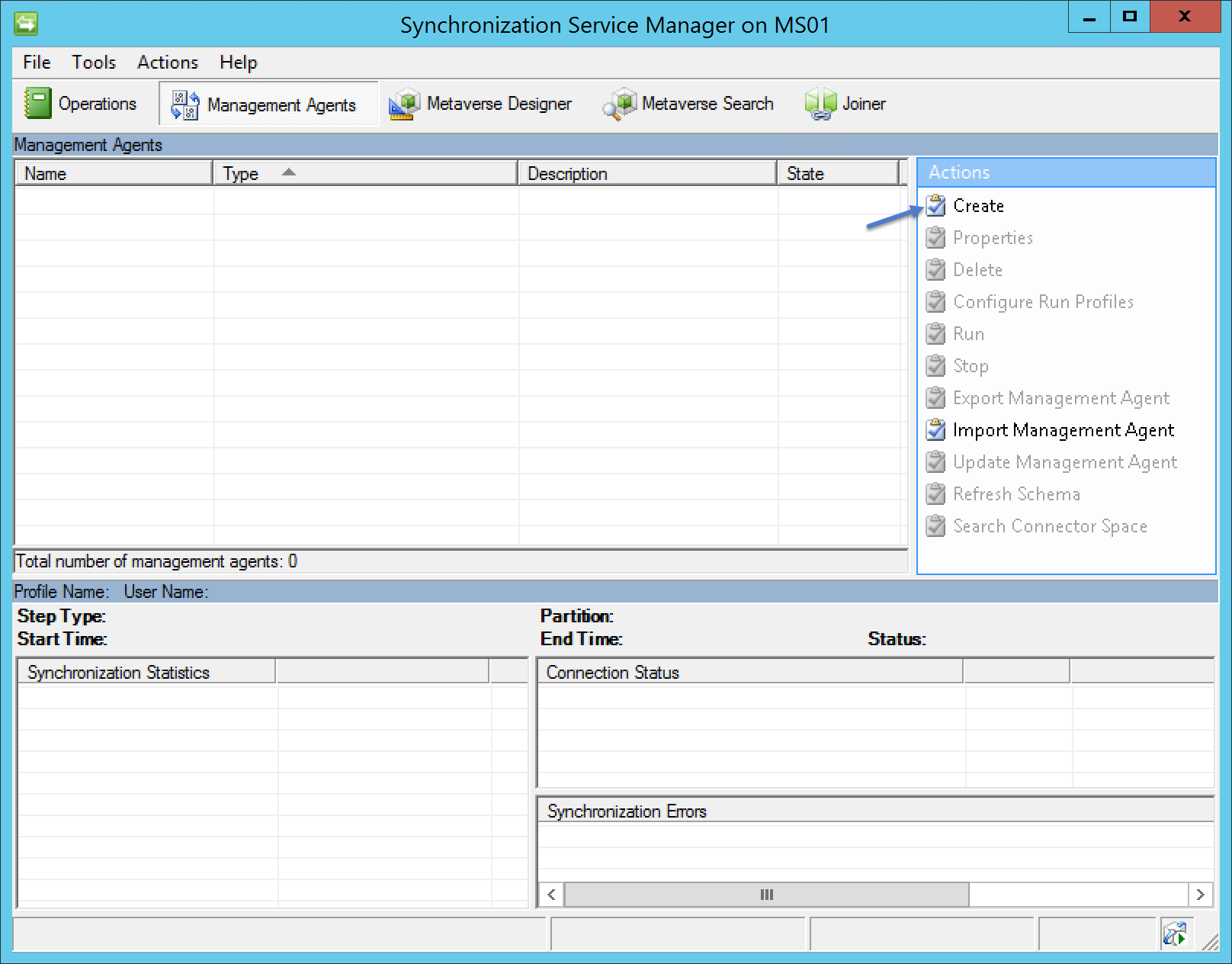
Task: Click the Synchronization Statistics column header
Action: tap(146, 672)
